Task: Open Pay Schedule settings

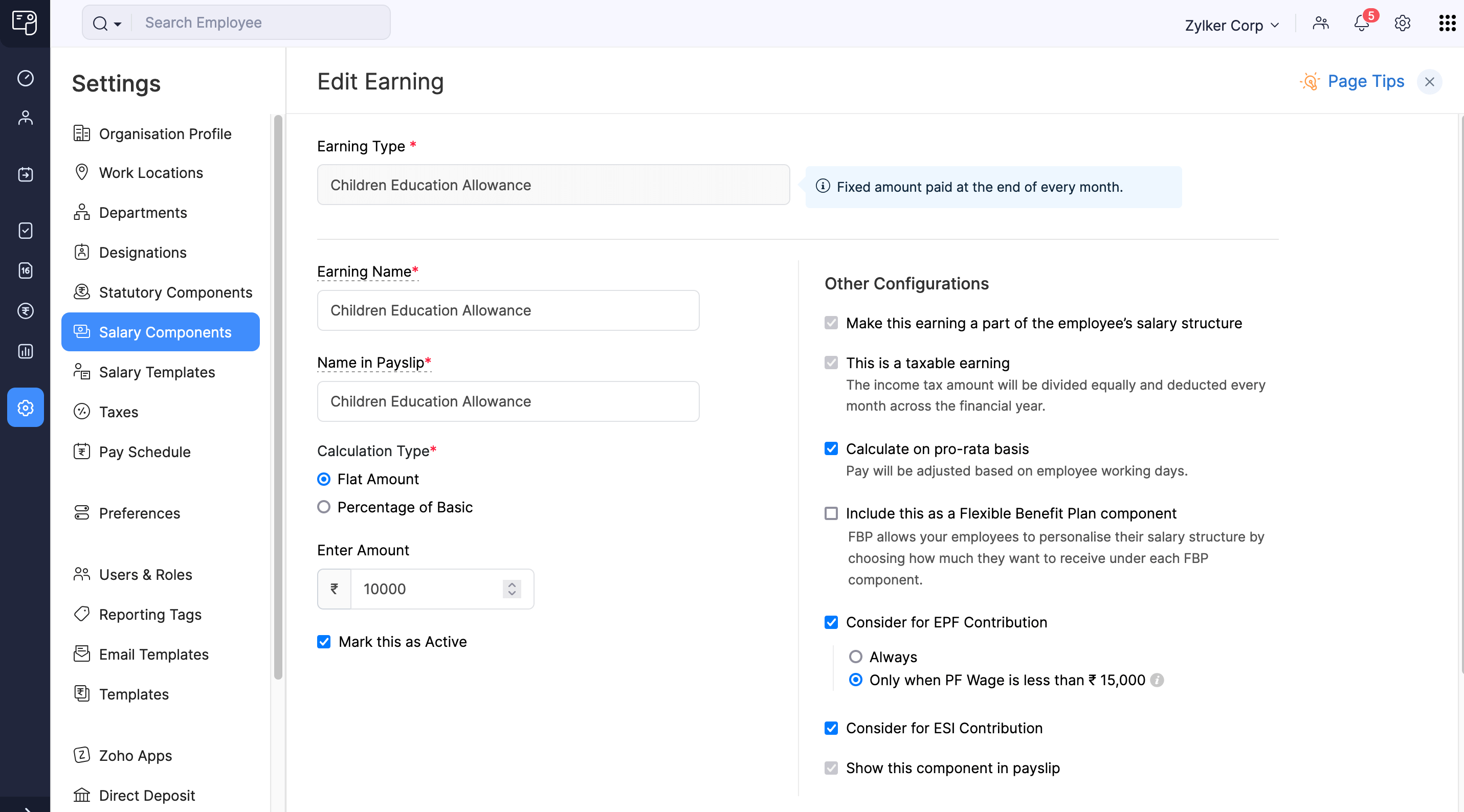Action: click(x=144, y=452)
